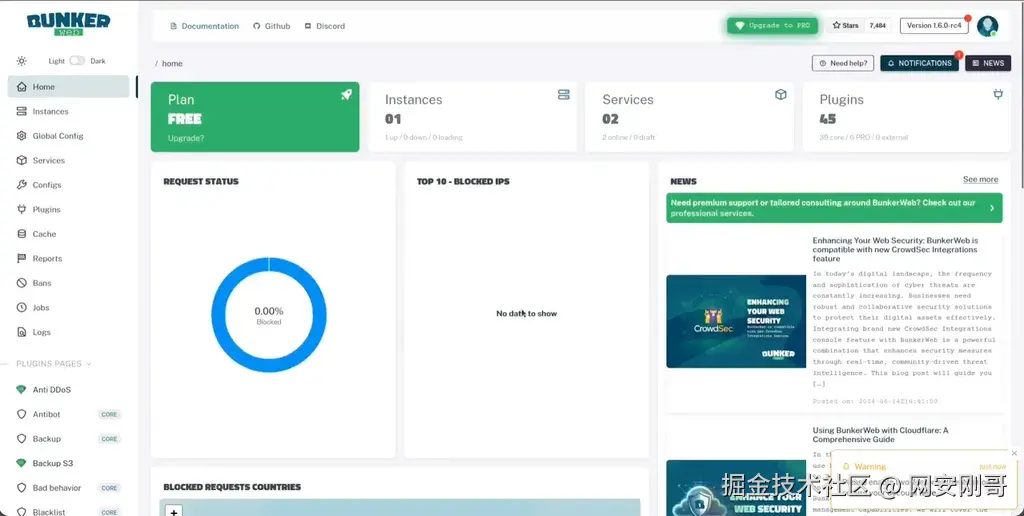Open the professional services green banner
The image size is (1024, 516).
834,208
